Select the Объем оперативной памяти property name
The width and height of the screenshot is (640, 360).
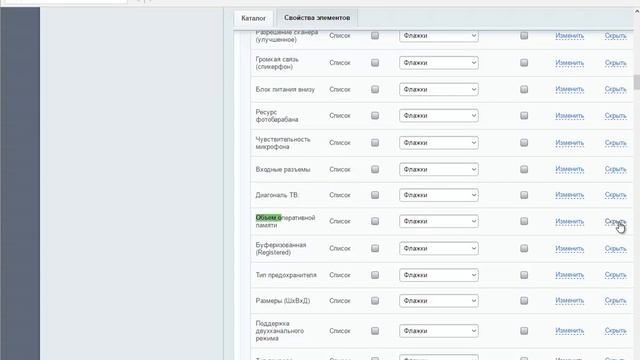pos(285,221)
